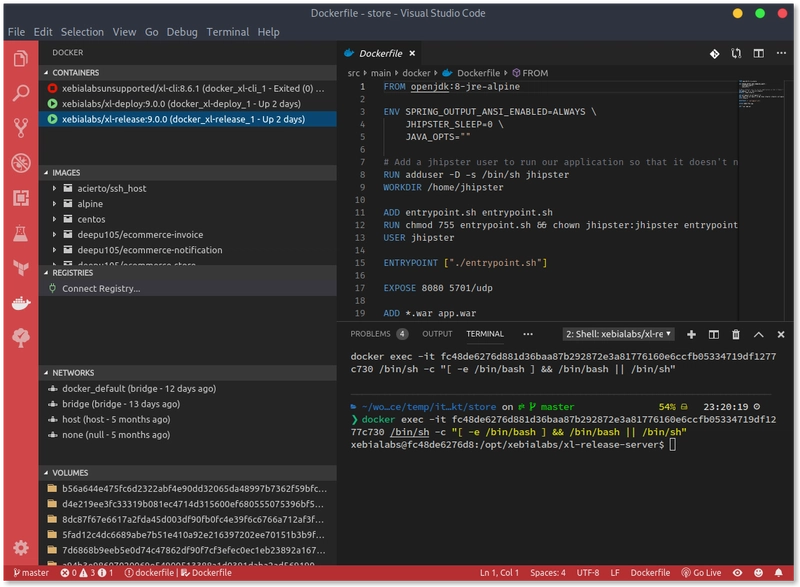Select the exited xl-cli:8.6.1 container
The image size is (800, 587).
[188, 88]
